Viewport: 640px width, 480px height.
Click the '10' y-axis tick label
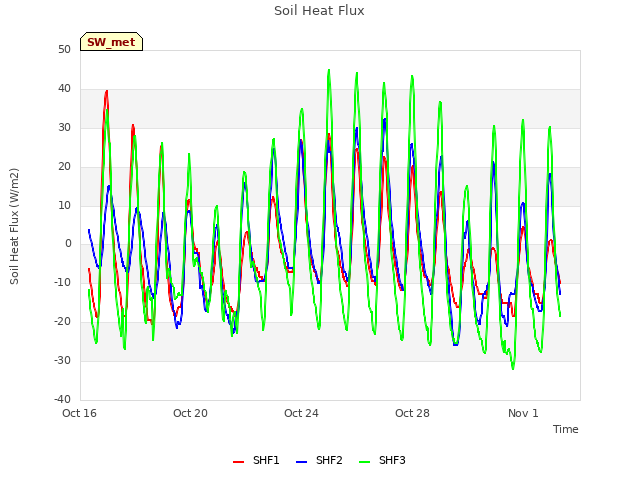[64, 206]
